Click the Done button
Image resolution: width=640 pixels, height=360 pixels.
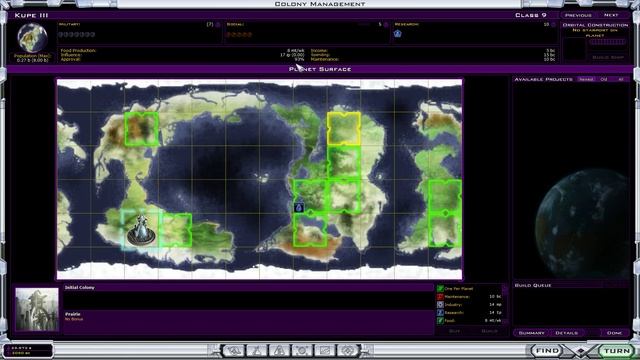614,333
